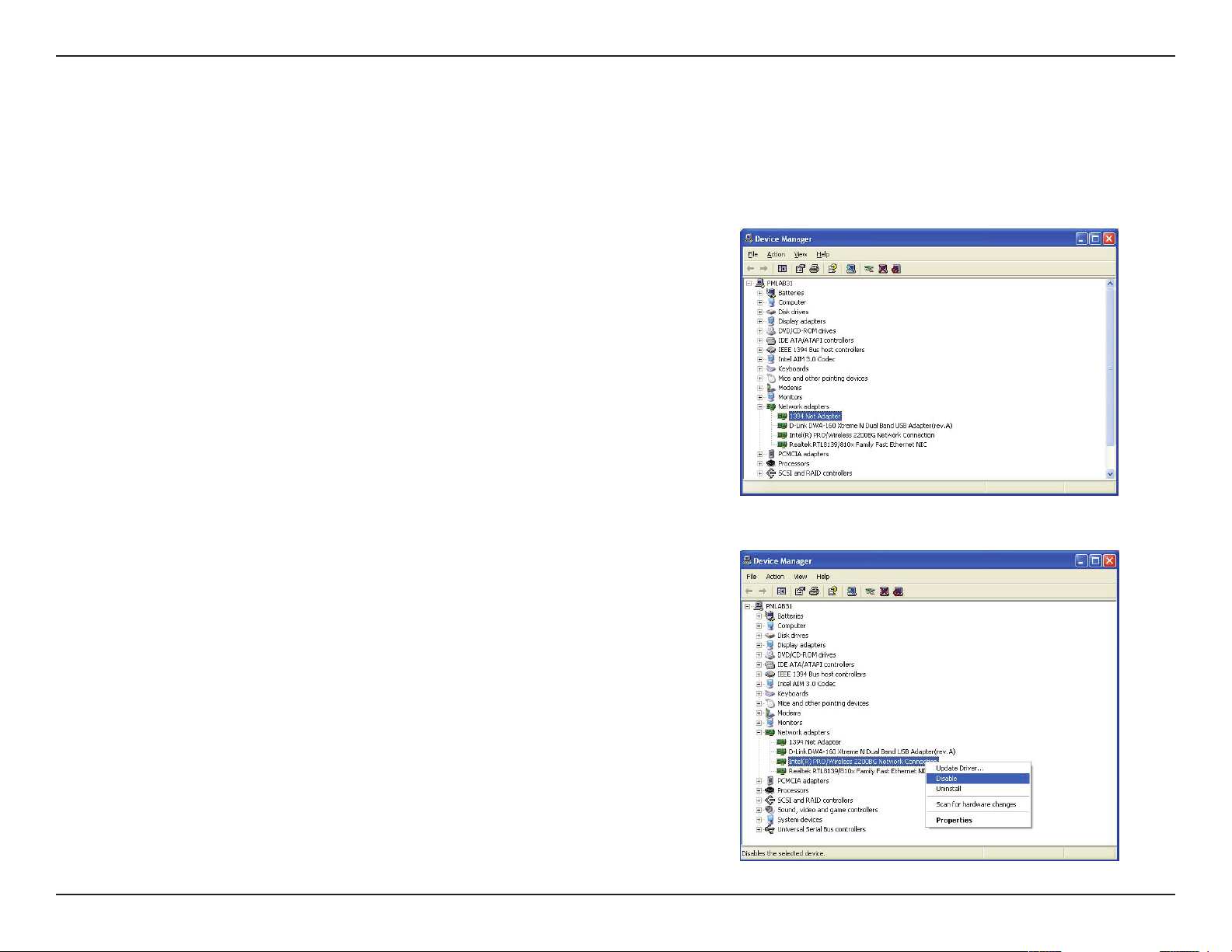Expand Sound, video and game controllers
The image size is (1232, 952).
pyautogui.click(x=759, y=810)
